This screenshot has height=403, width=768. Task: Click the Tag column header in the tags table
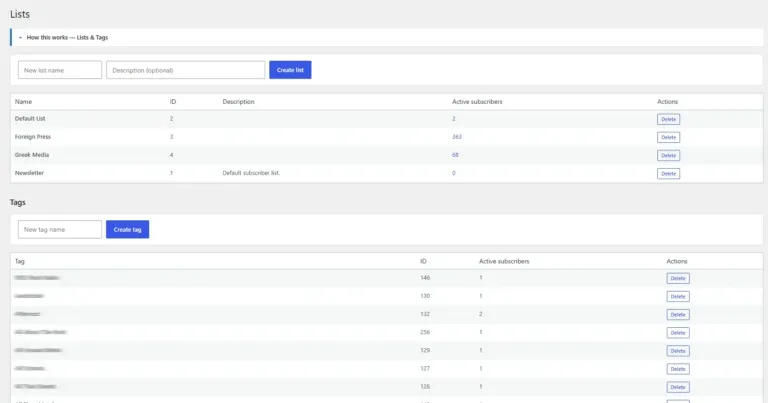(20, 261)
